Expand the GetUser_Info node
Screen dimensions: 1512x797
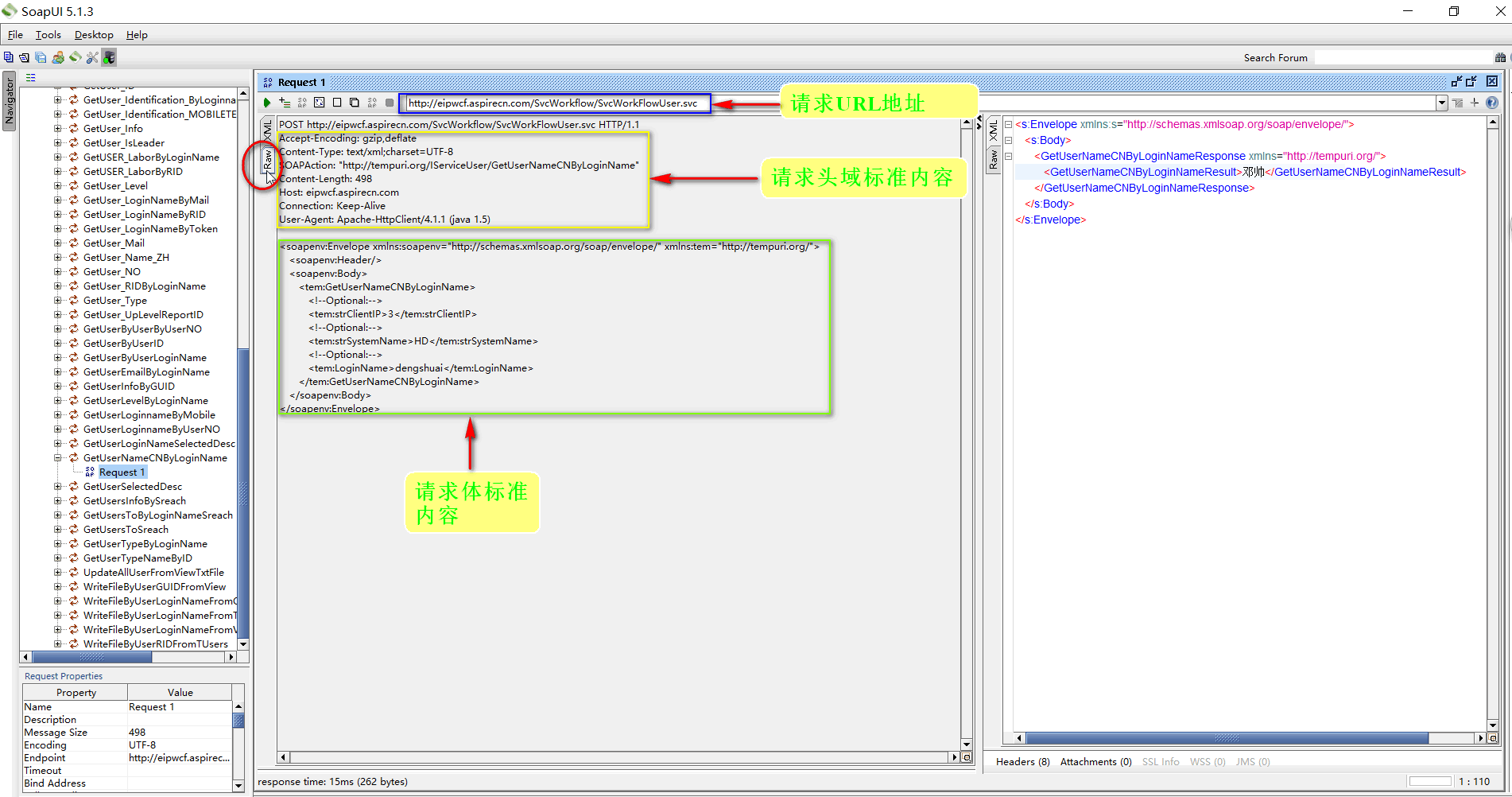[x=56, y=128]
